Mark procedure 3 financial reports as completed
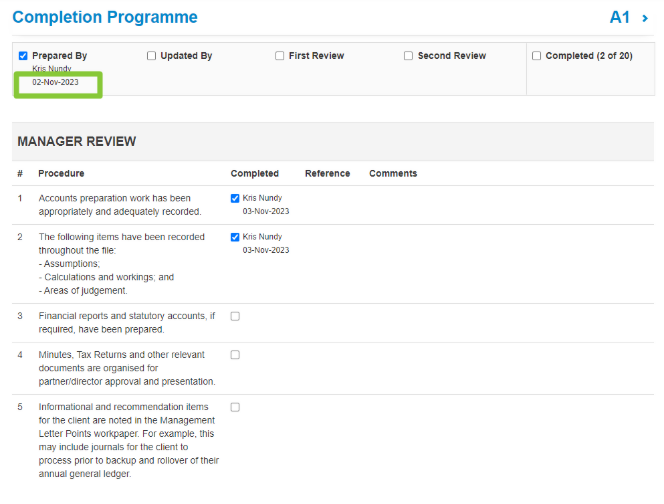Image resolution: width=664 pixels, height=504 pixels. click(235, 316)
